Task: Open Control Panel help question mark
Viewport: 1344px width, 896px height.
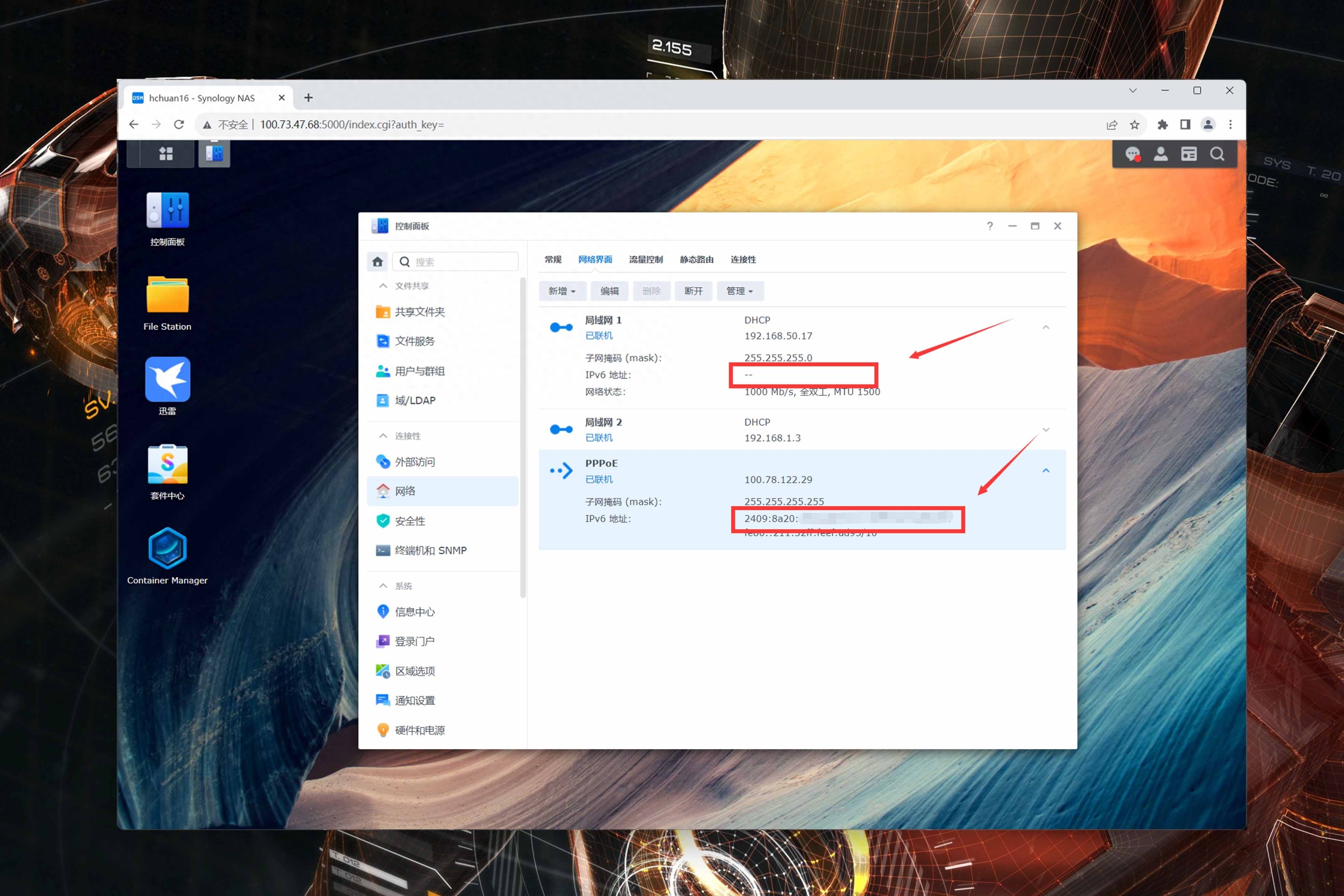Action: [x=990, y=226]
